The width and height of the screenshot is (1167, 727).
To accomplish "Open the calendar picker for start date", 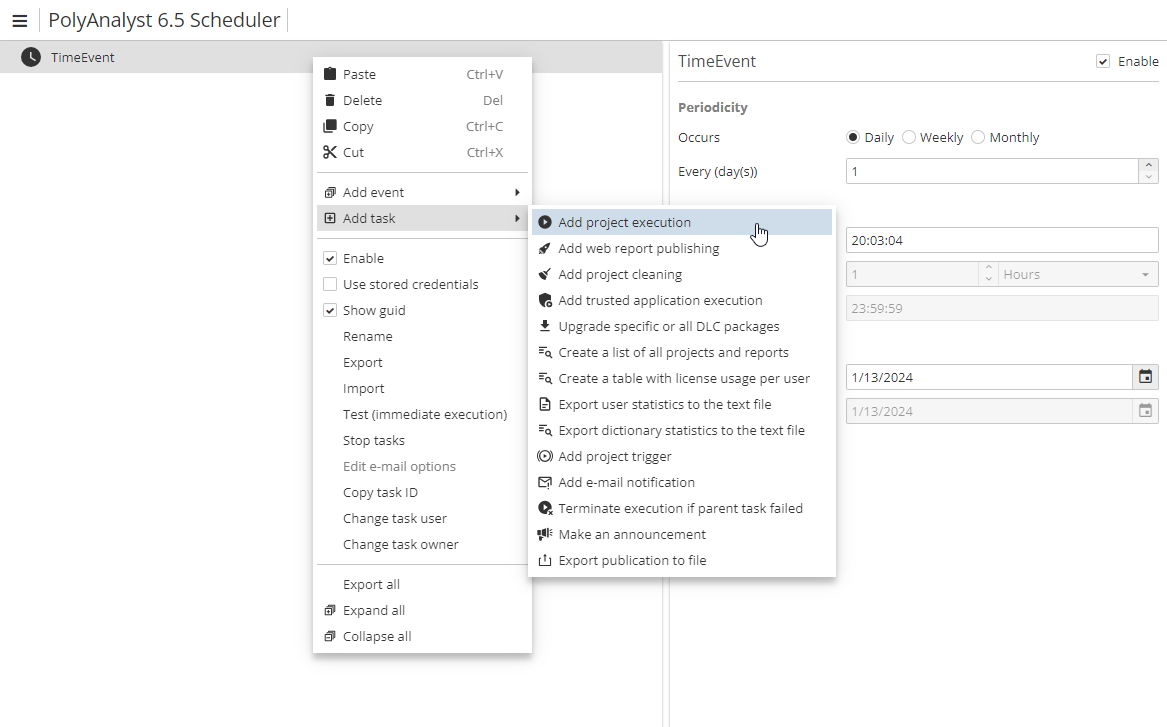I will click(1146, 377).
